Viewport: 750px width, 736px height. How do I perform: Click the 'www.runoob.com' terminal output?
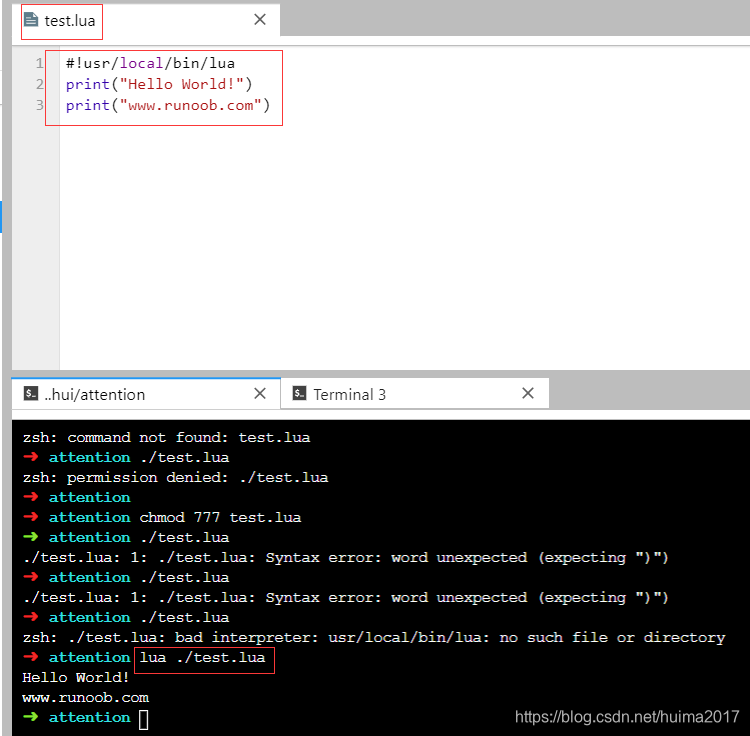[x=86, y=697]
